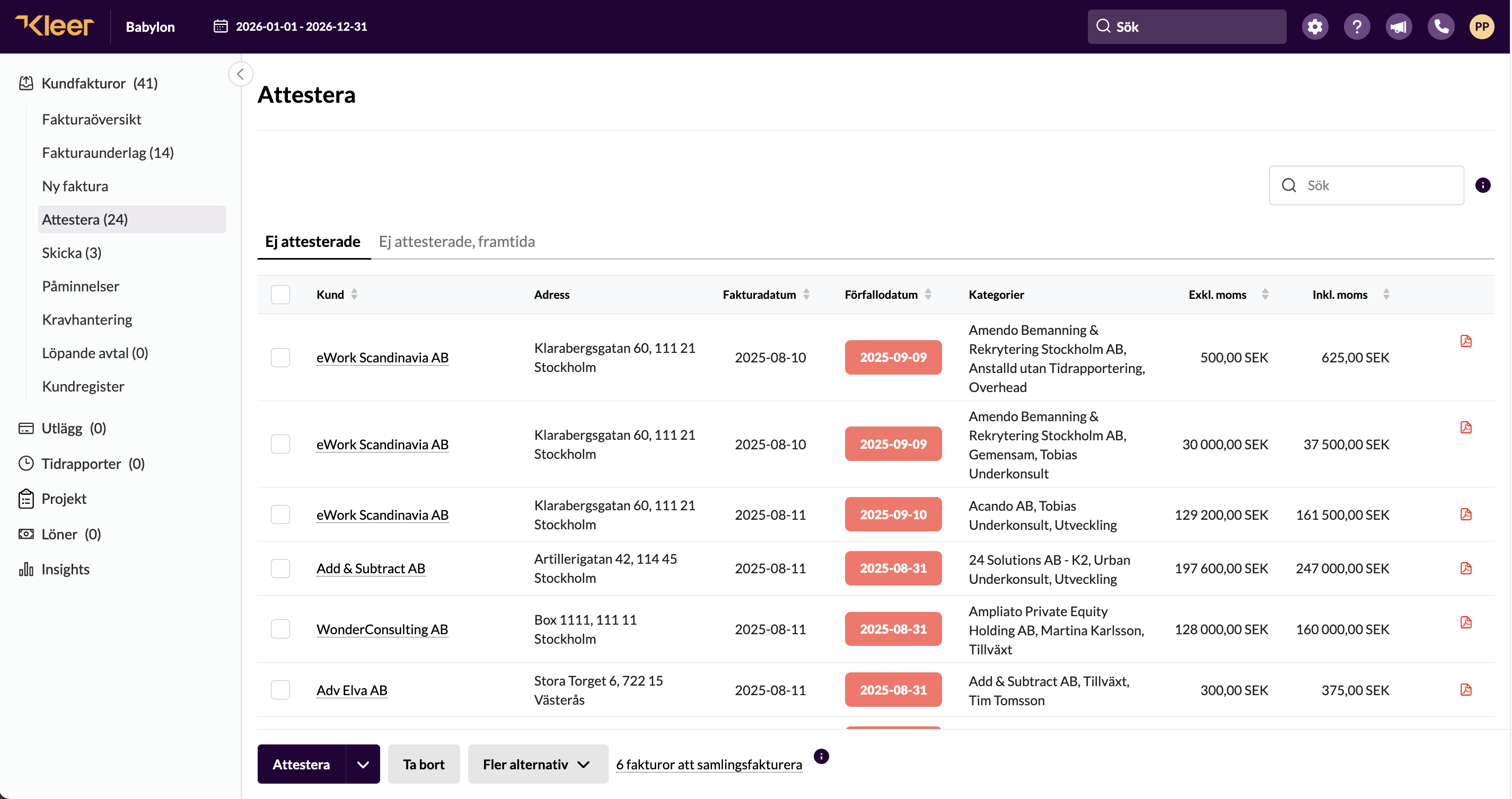Click the table Sök search field
Image resolution: width=1512 pixels, height=799 pixels.
[1366, 185]
